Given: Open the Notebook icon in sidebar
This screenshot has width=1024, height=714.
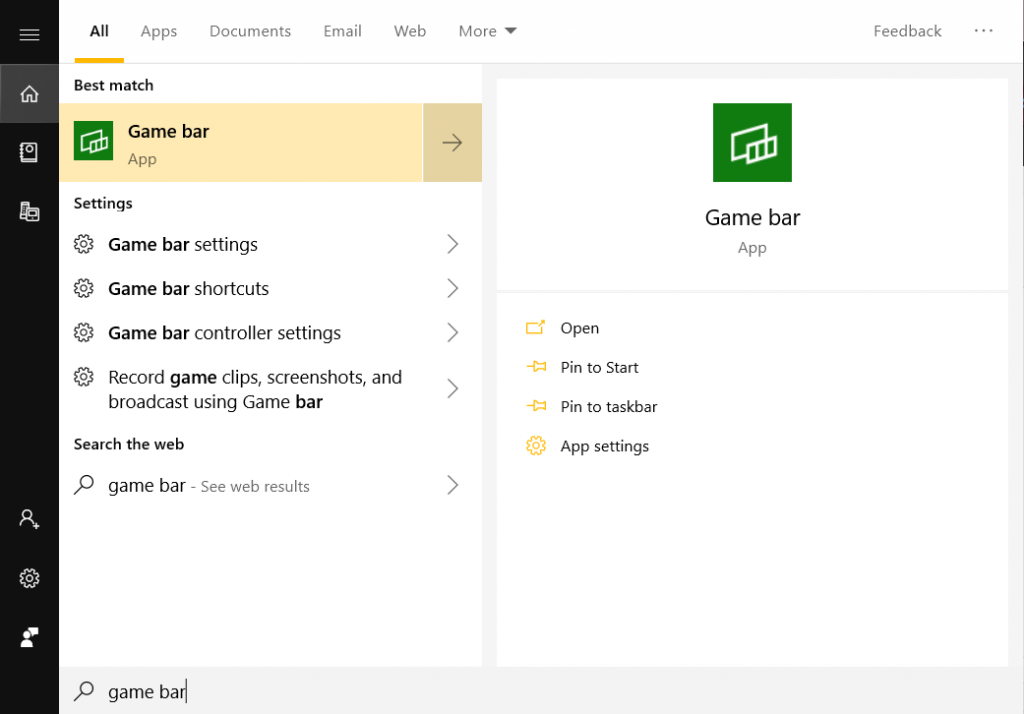Looking at the screenshot, I should pos(29,152).
